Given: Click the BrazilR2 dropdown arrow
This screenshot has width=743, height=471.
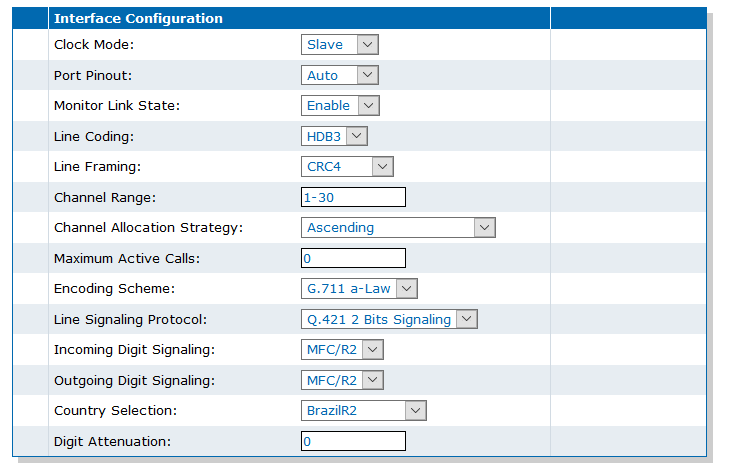Looking at the screenshot, I should click(x=416, y=410).
